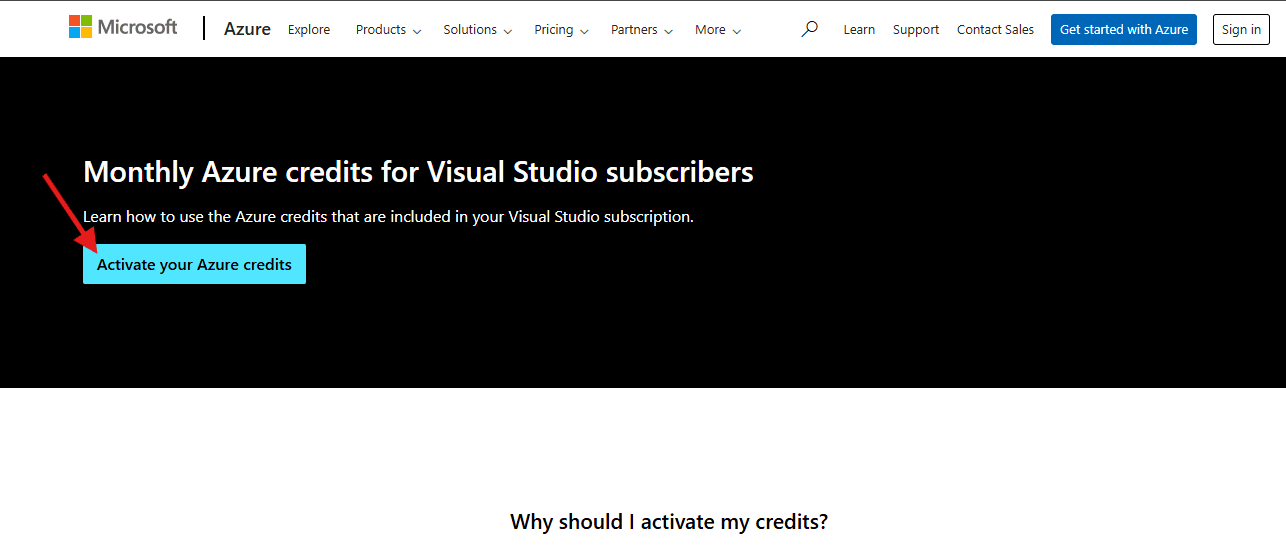The image size is (1286, 553).
Task: Click the Sign in button
Action: point(1241,30)
